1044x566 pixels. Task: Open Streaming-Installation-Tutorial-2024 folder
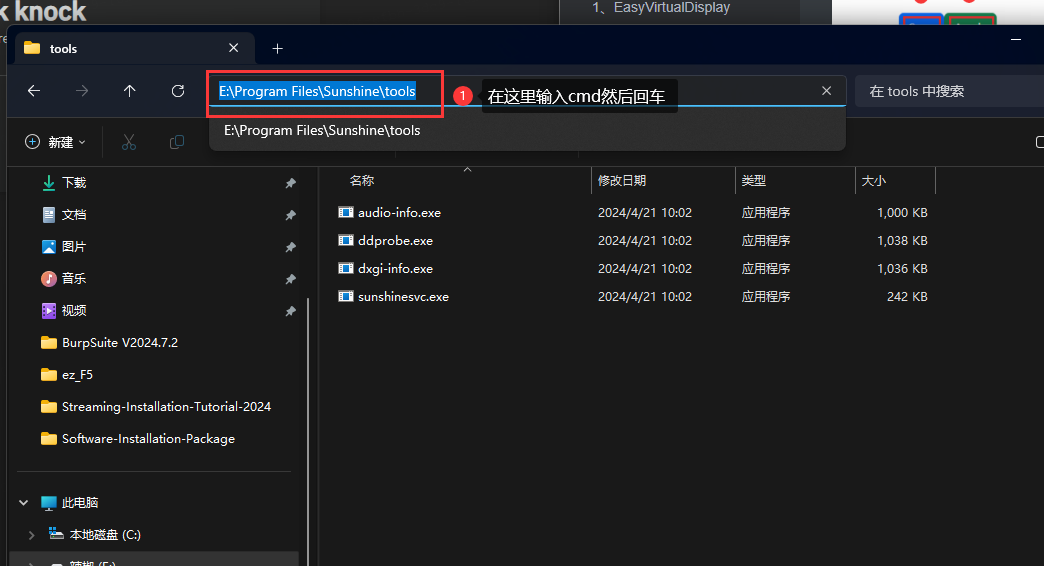(166, 406)
